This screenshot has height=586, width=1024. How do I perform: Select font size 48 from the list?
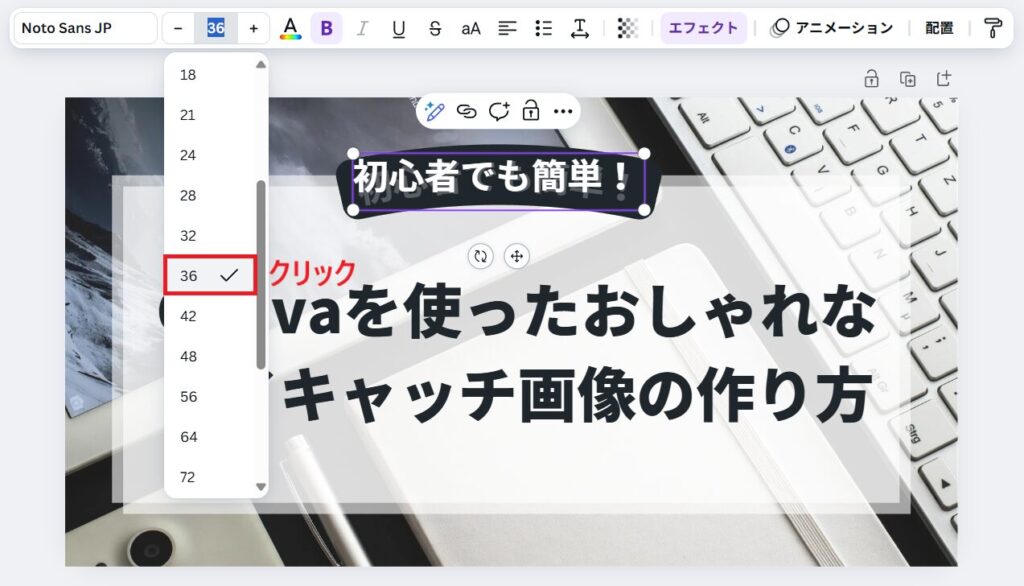188,356
